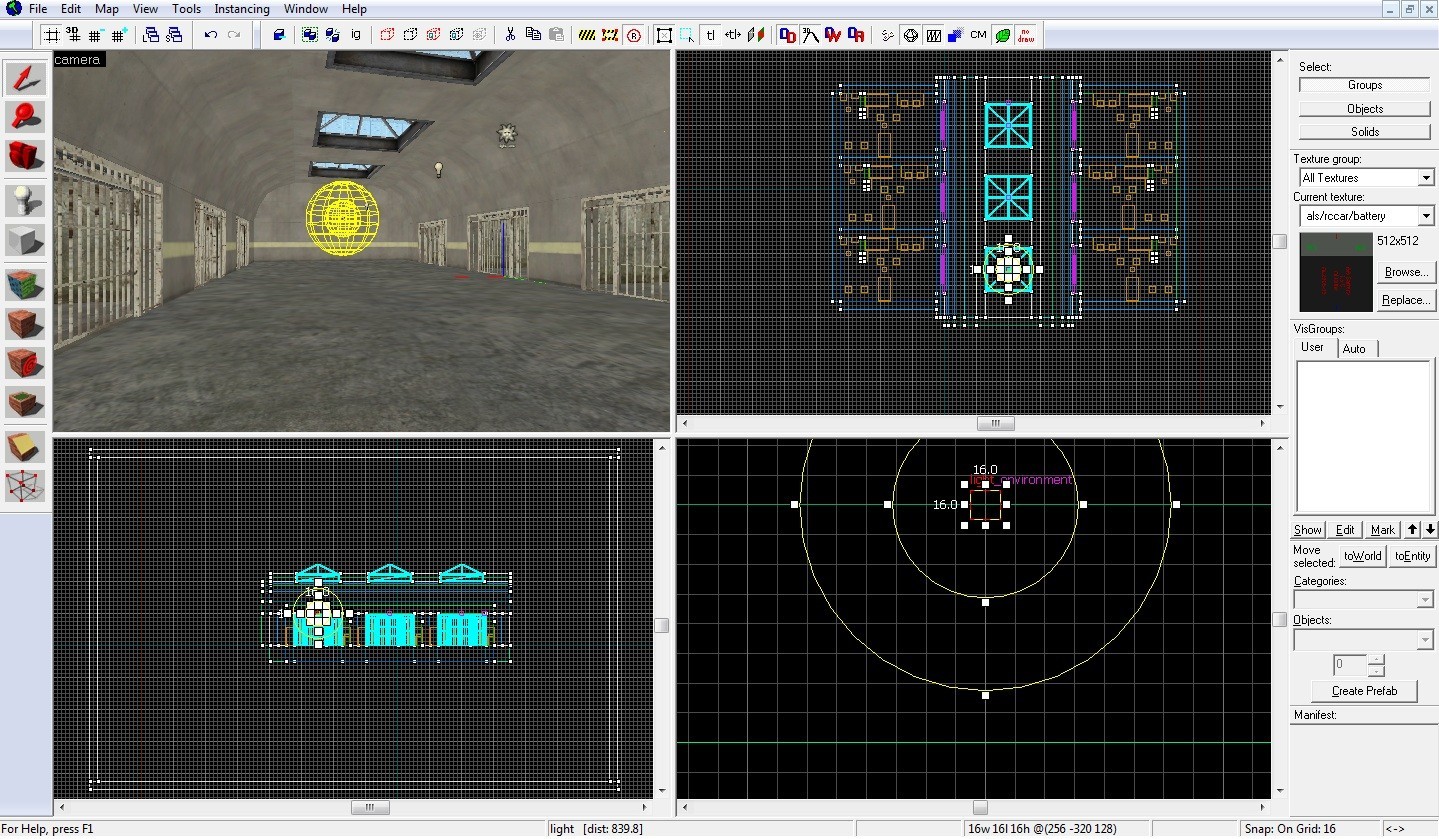Switch to the Auto VisGroups tab
The height and width of the screenshot is (839, 1439).
tap(1354, 348)
